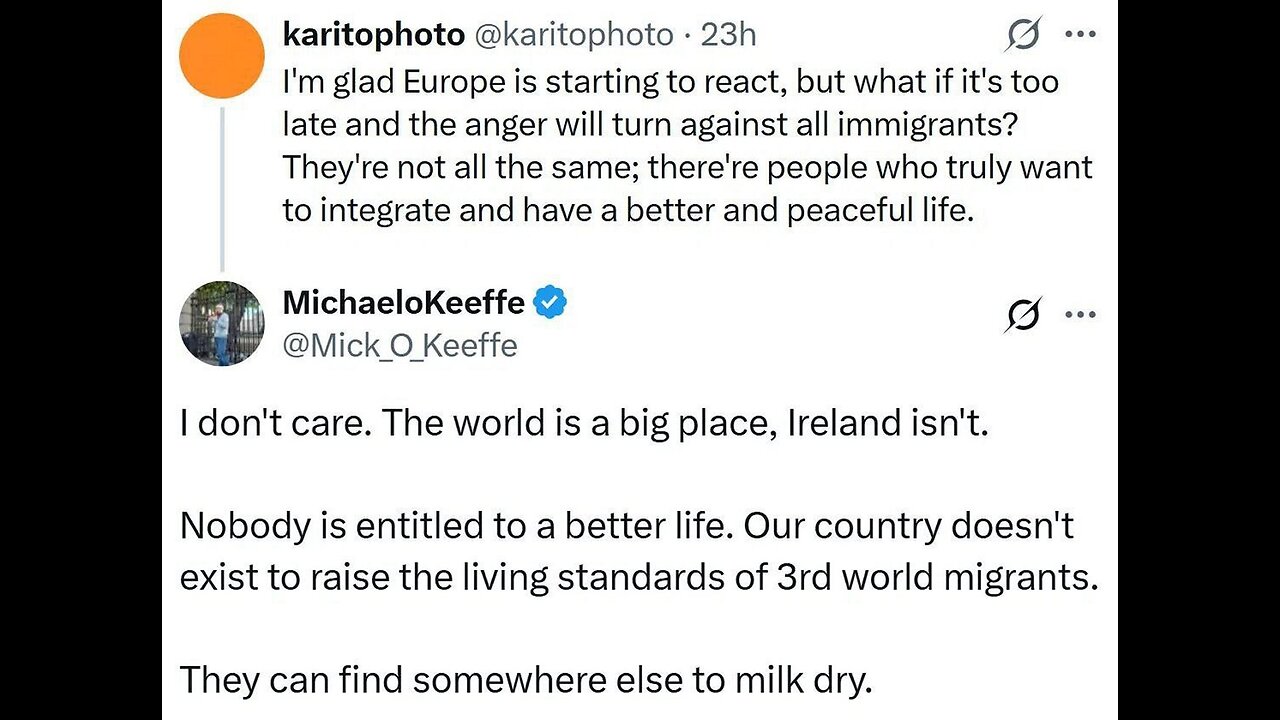Open the @Mick_O_Keeffe handle link
The image size is (1280, 720).
click(x=400, y=346)
